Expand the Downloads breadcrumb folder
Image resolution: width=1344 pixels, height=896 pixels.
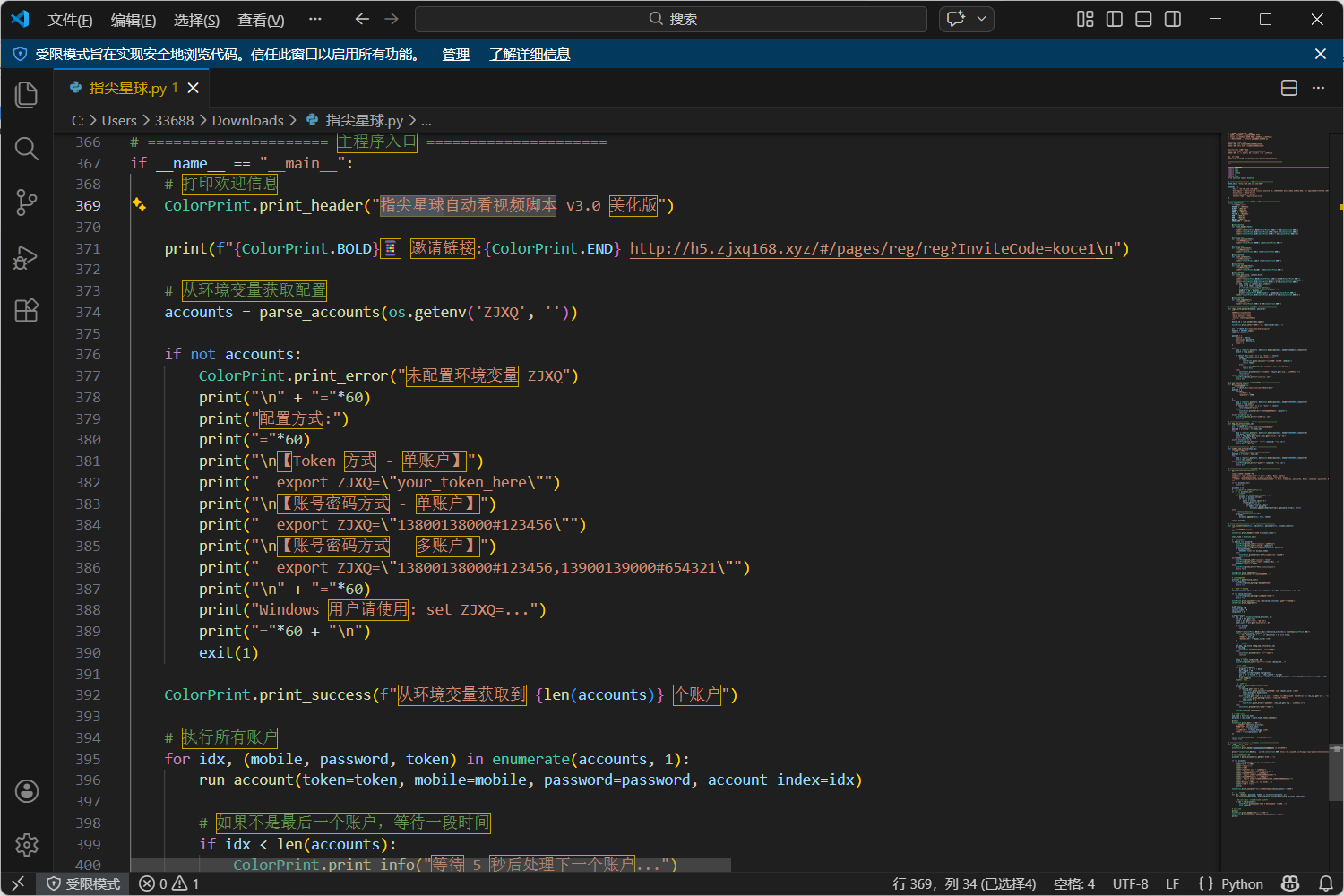247,120
